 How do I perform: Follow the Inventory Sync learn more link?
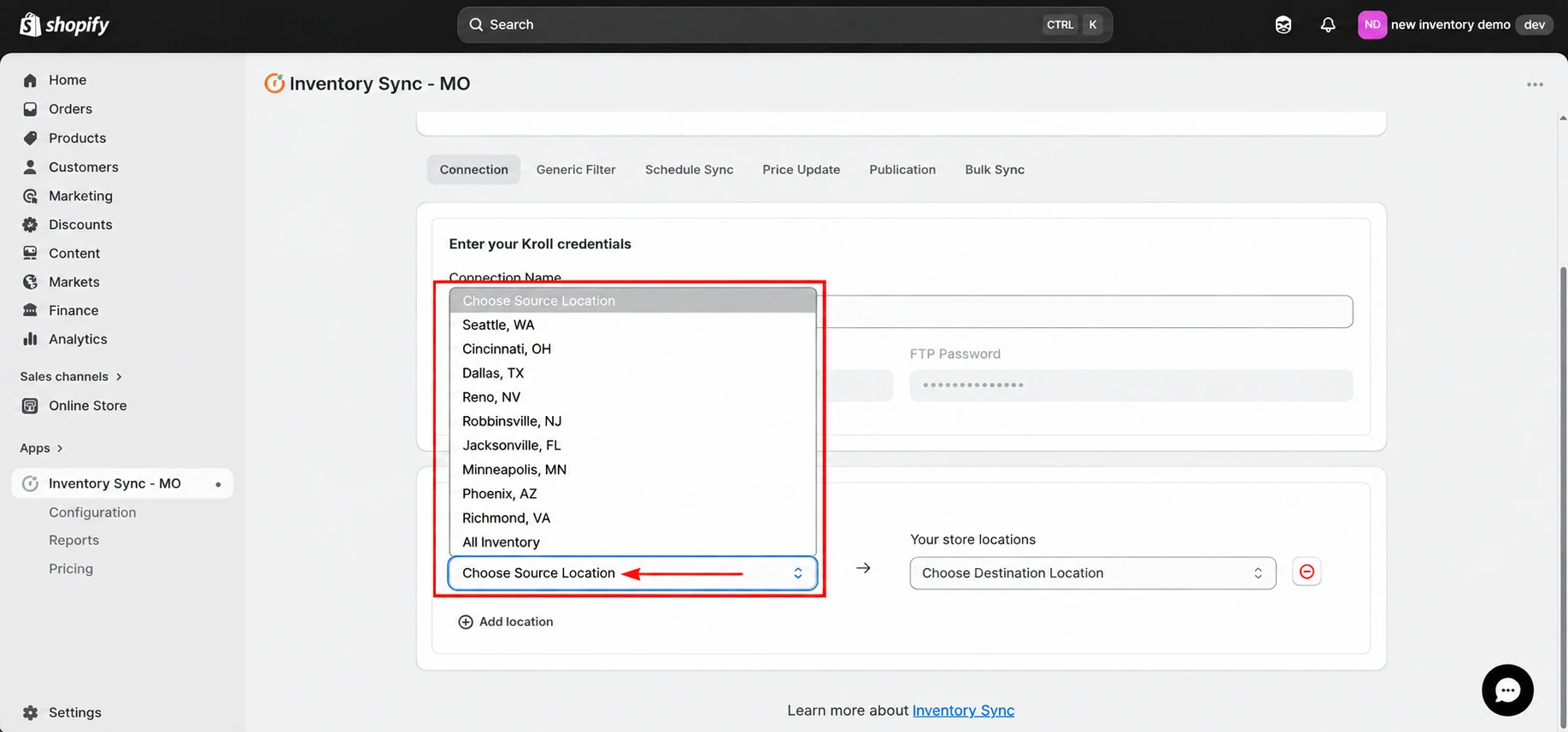(x=963, y=711)
